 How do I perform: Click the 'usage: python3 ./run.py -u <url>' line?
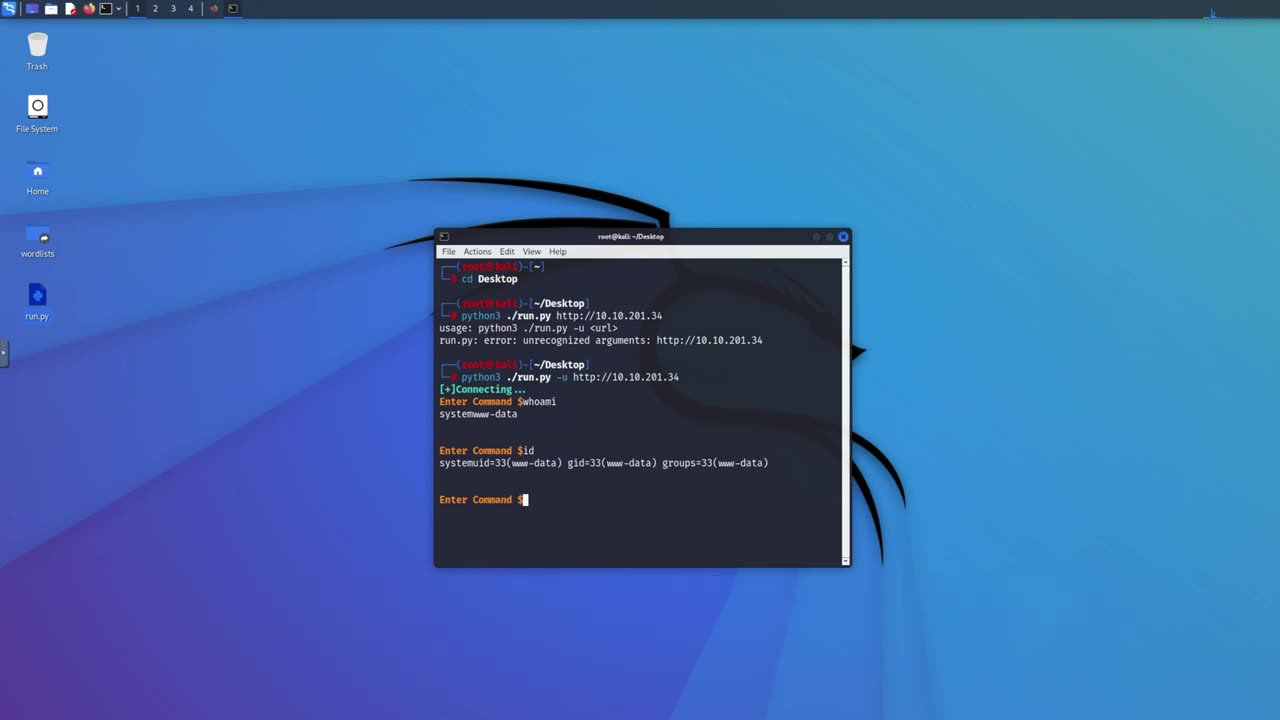pos(528,328)
